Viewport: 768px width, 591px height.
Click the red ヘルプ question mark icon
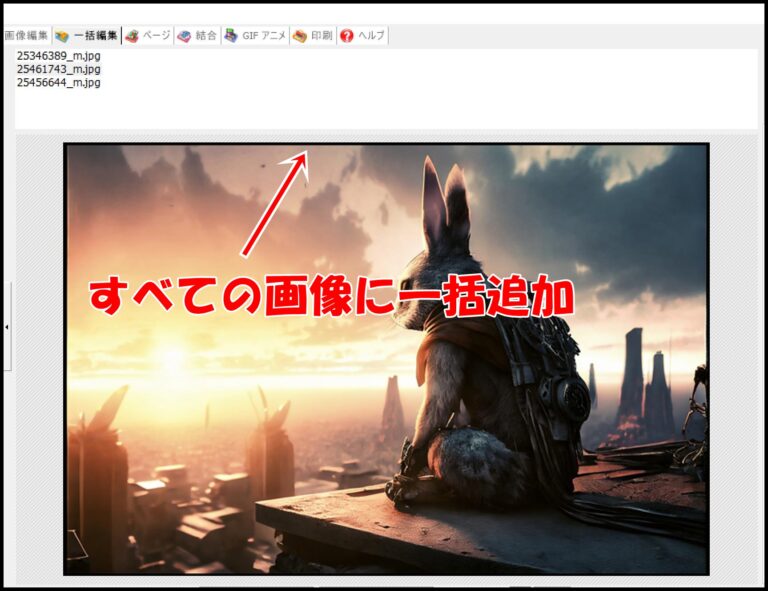point(346,36)
